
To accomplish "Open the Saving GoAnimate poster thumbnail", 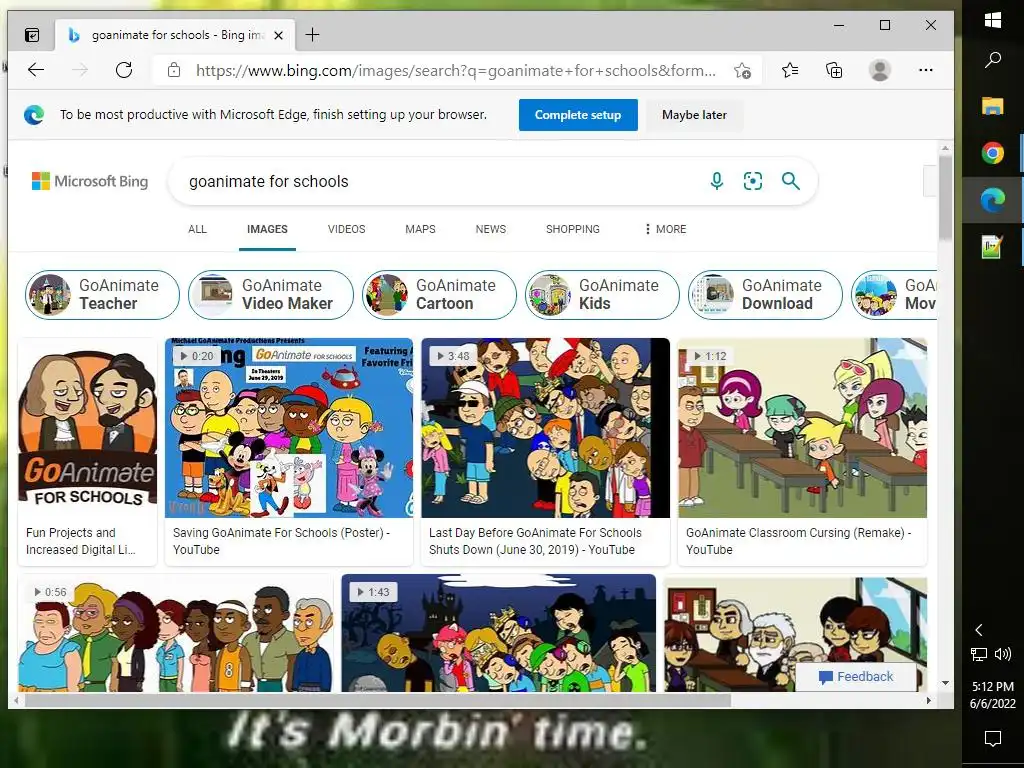I will [x=289, y=428].
